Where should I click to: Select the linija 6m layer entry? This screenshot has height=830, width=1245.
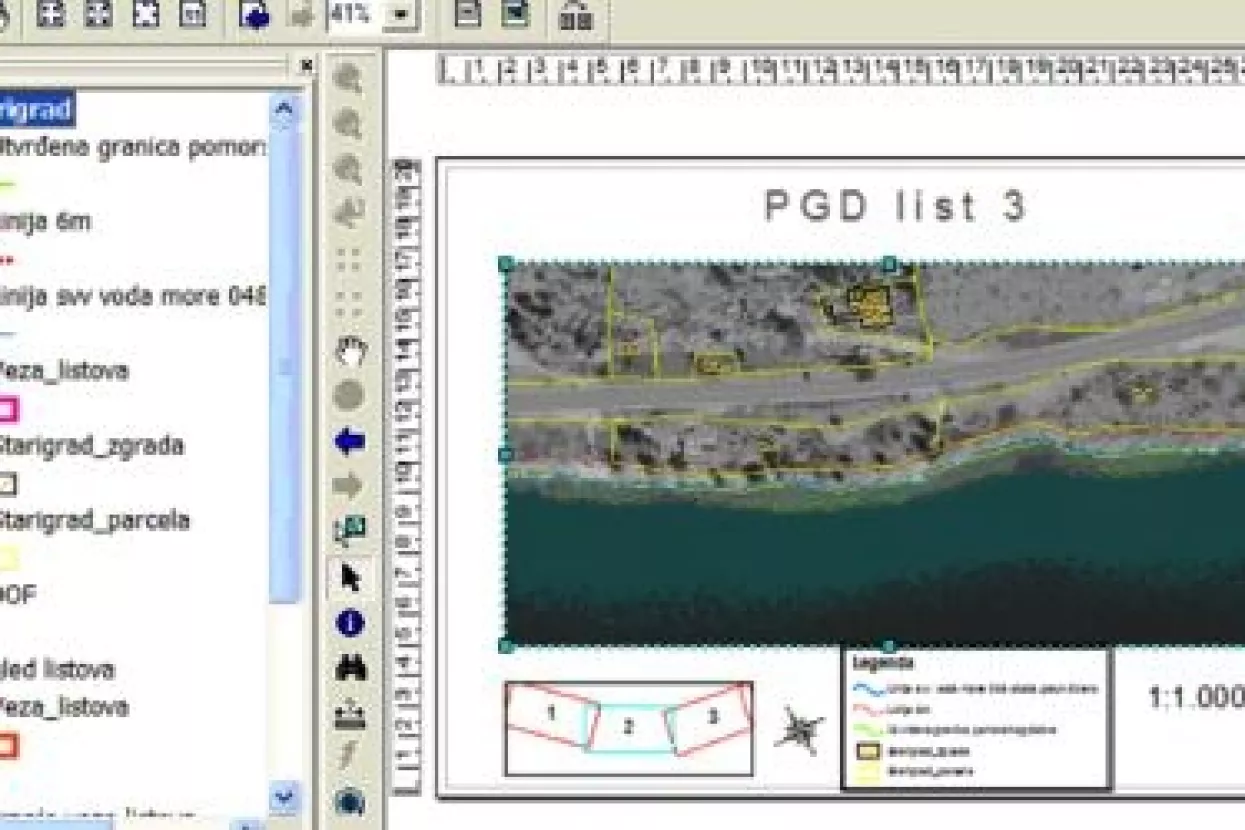point(46,221)
